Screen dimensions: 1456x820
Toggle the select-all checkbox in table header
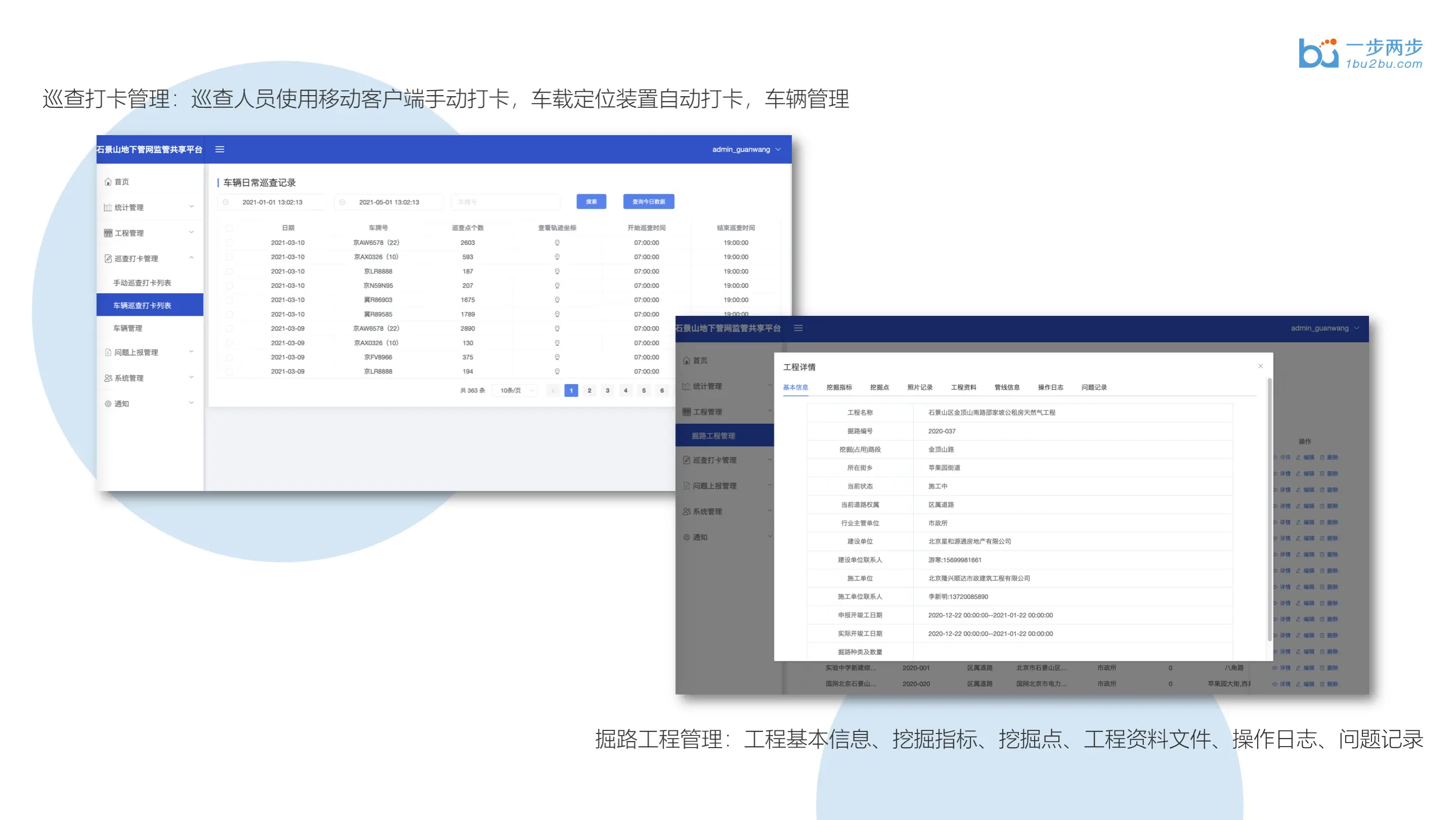(x=229, y=228)
